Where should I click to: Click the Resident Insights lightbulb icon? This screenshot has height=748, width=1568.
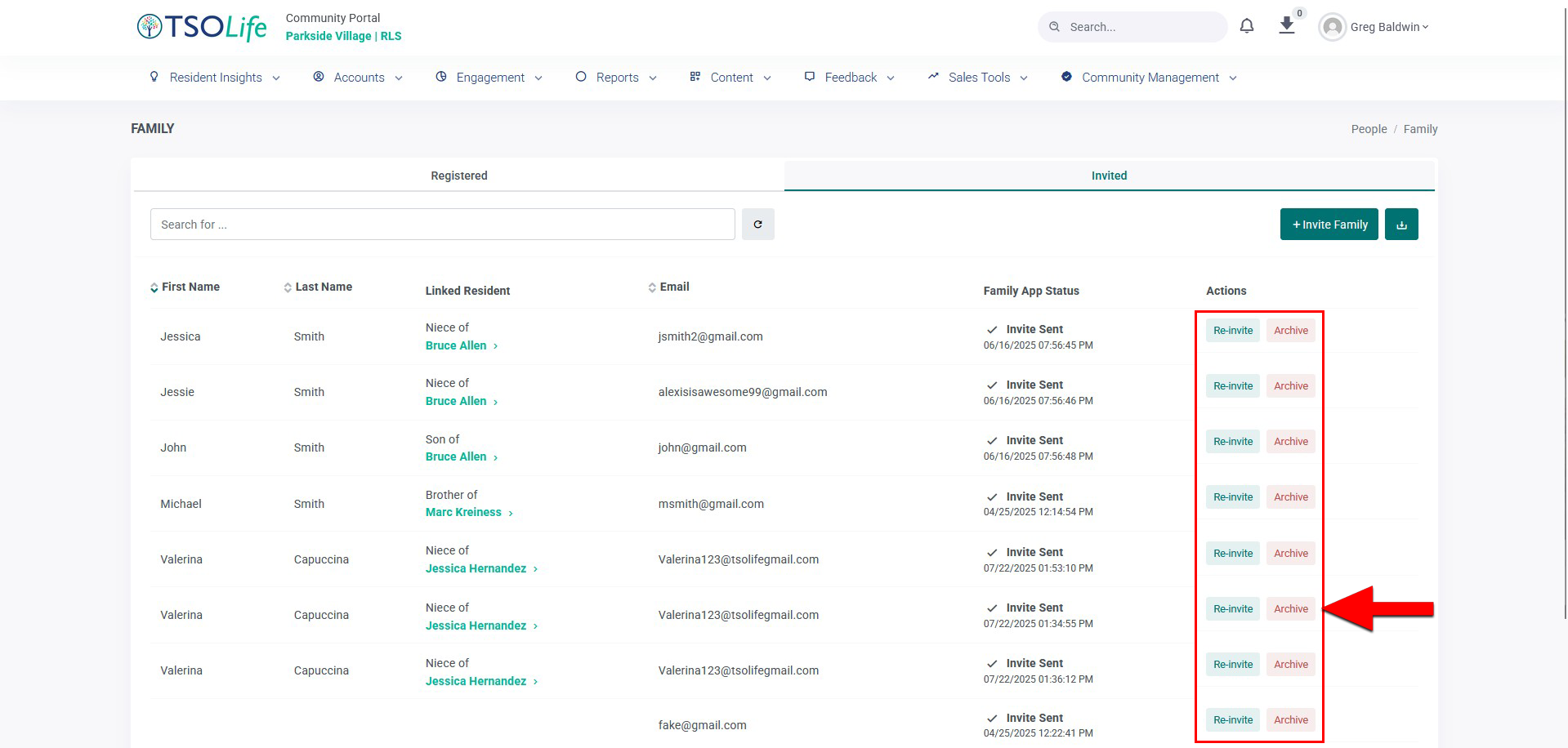pyautogui.click(x=154, y=77)
